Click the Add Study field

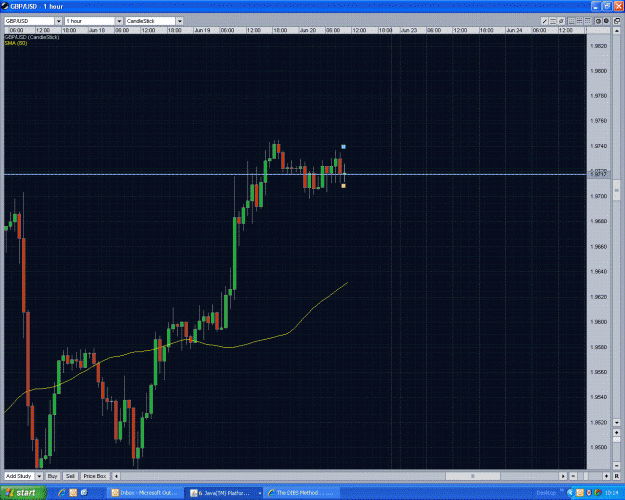[x=20, y=476]
